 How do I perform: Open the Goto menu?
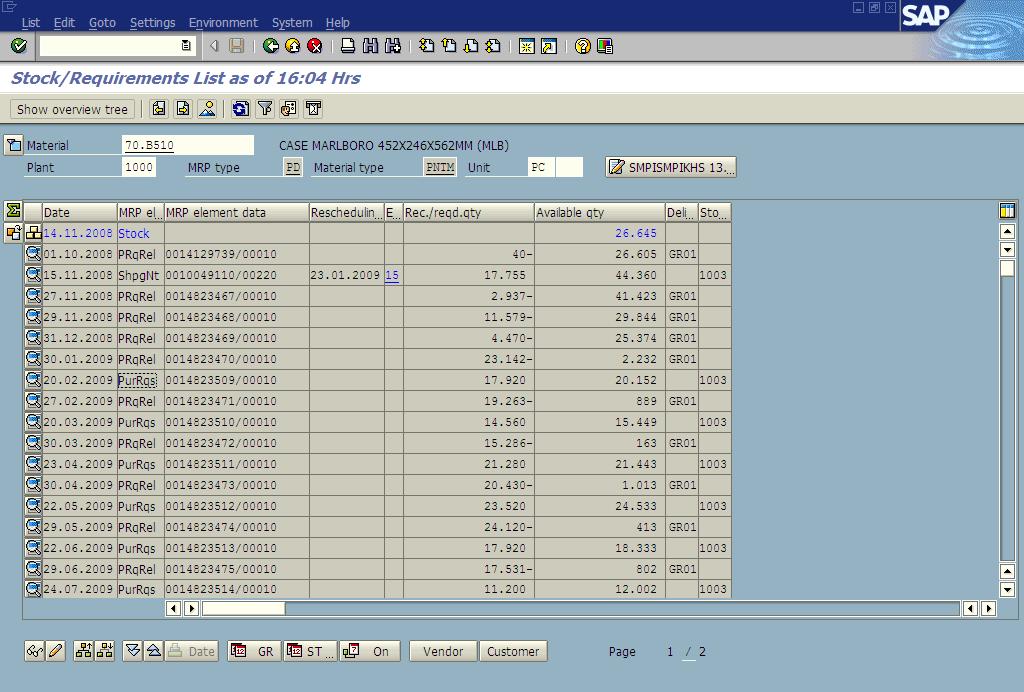click(102, 23)
